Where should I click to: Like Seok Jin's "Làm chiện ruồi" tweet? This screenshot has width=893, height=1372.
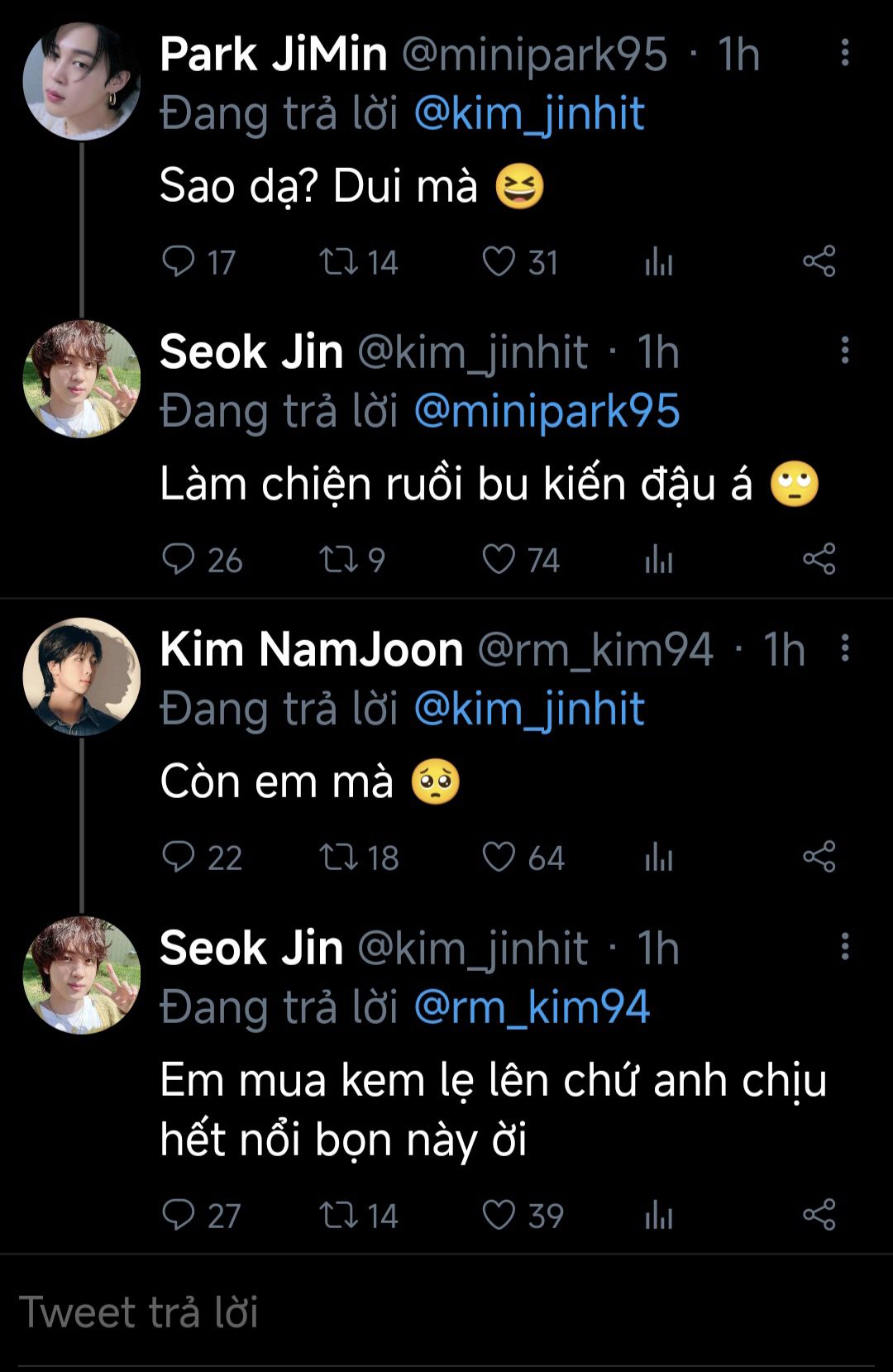(499, 559)
